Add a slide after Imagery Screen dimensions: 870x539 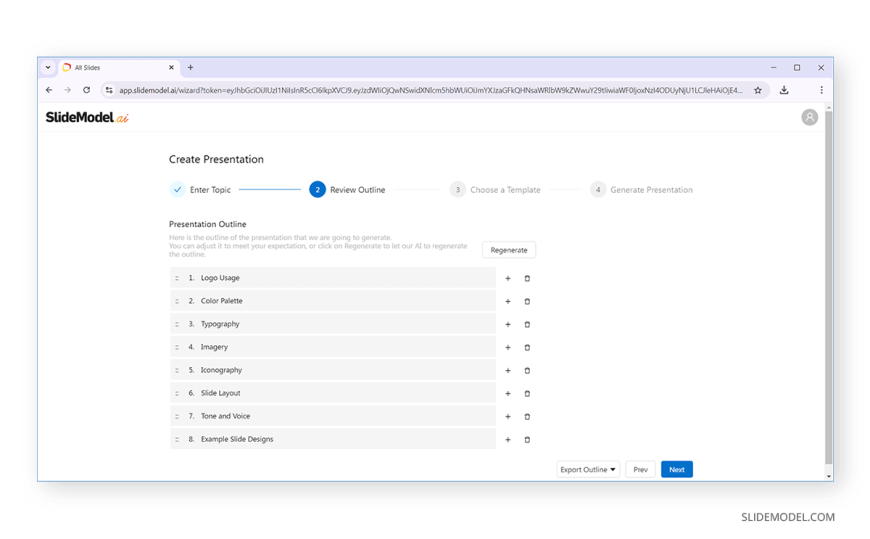(x=508, y=347)
